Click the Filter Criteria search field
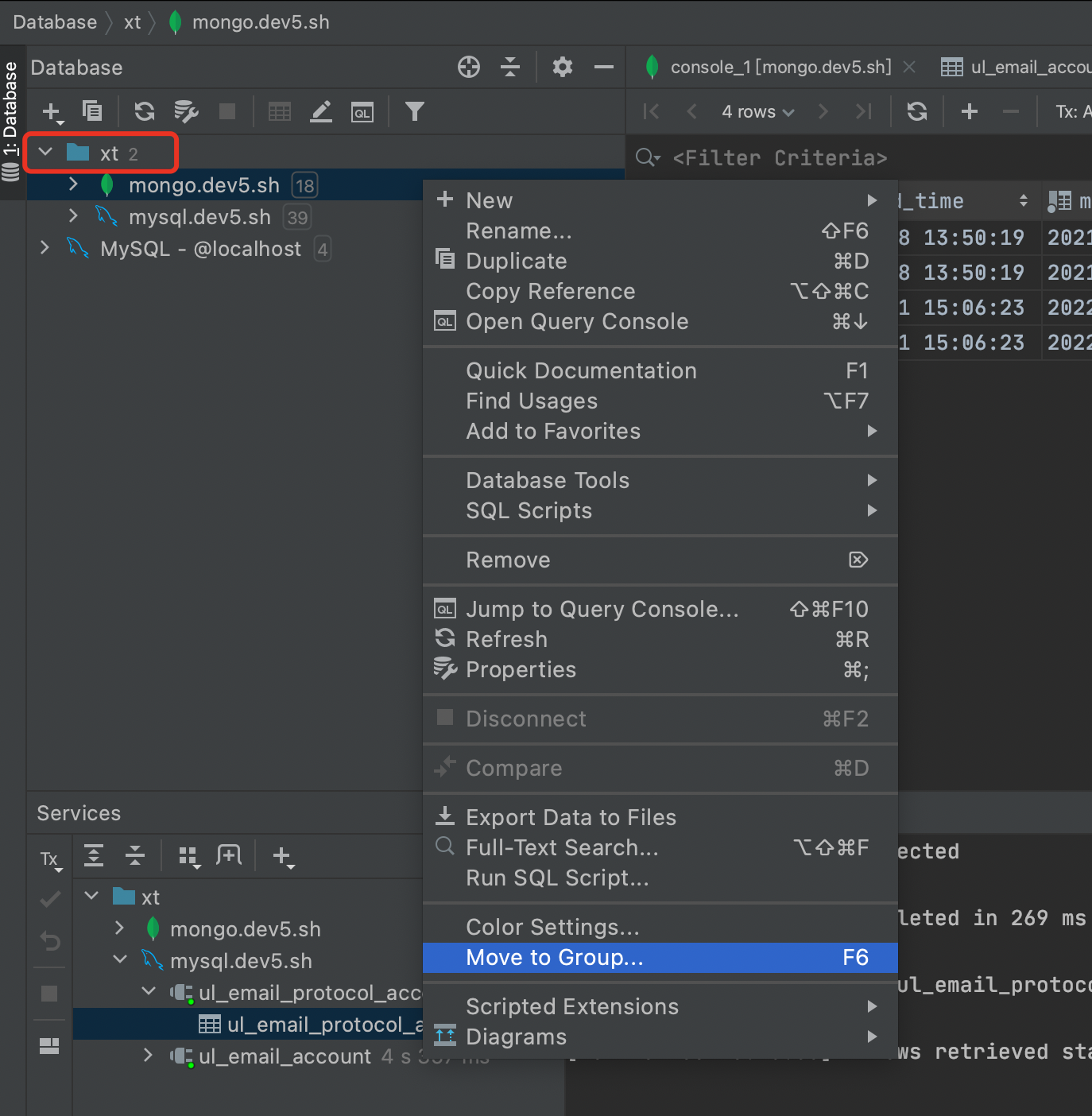Screen dimensions: 1092x1116 [x=795, y=157]
